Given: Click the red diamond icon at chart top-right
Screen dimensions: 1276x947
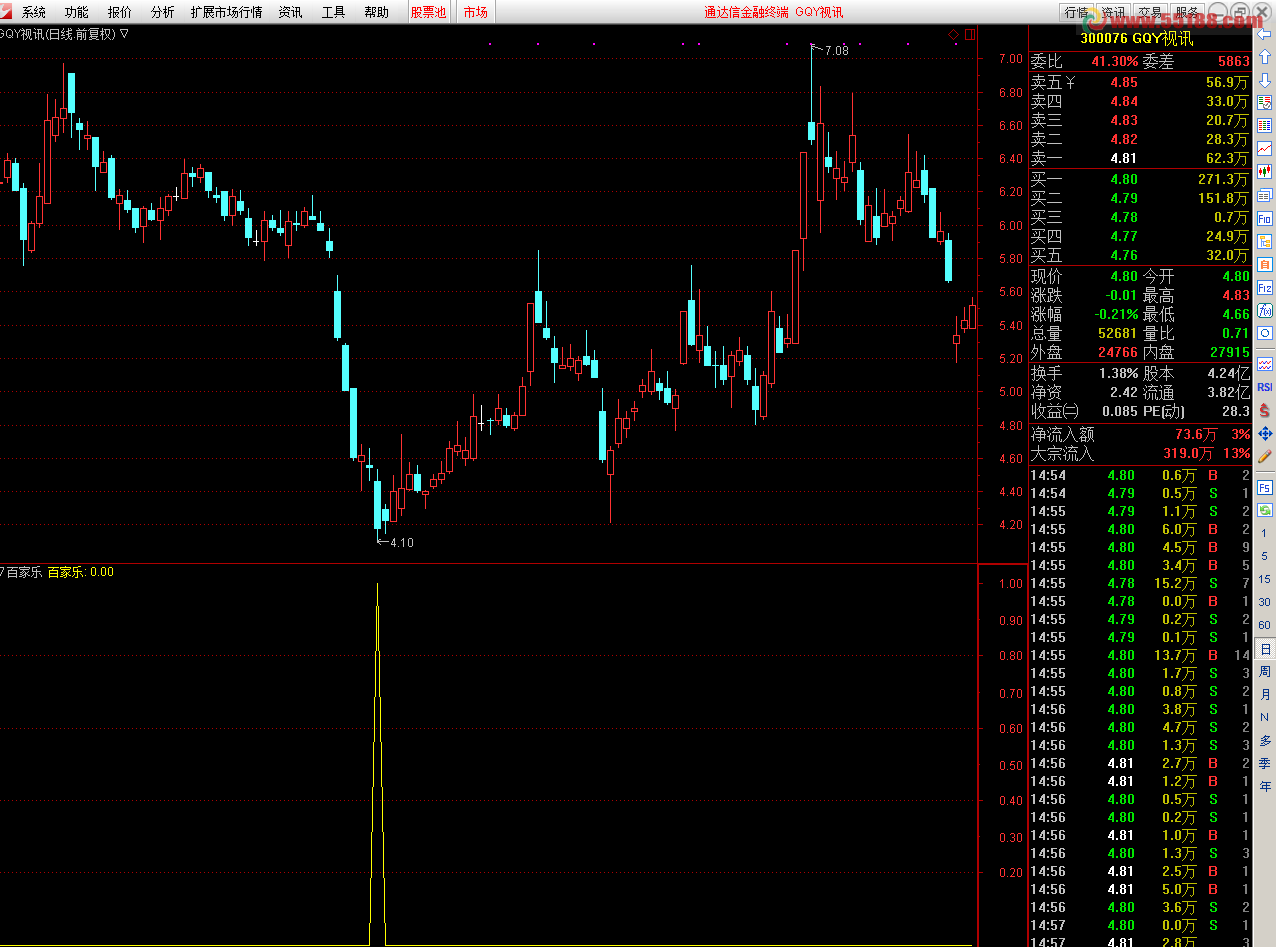Looking at the screenshot, I should [x=954, y=35].
